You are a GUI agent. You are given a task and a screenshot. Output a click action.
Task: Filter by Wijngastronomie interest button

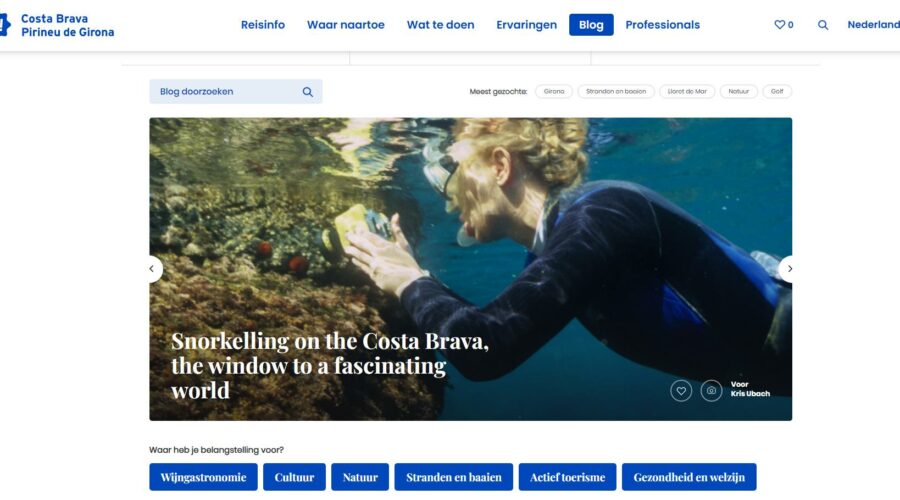(203, 477)
